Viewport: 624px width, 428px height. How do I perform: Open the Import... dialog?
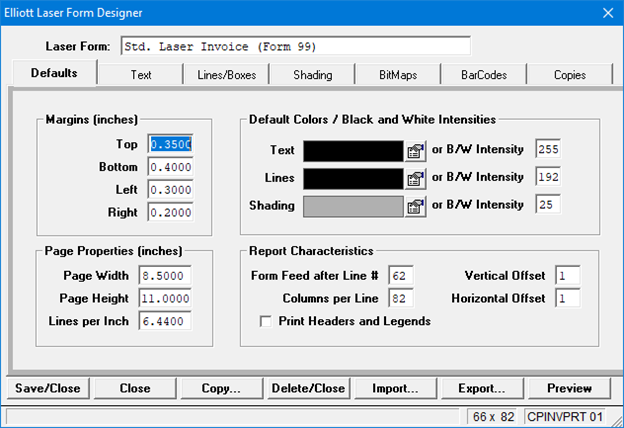tap(390, 388)
